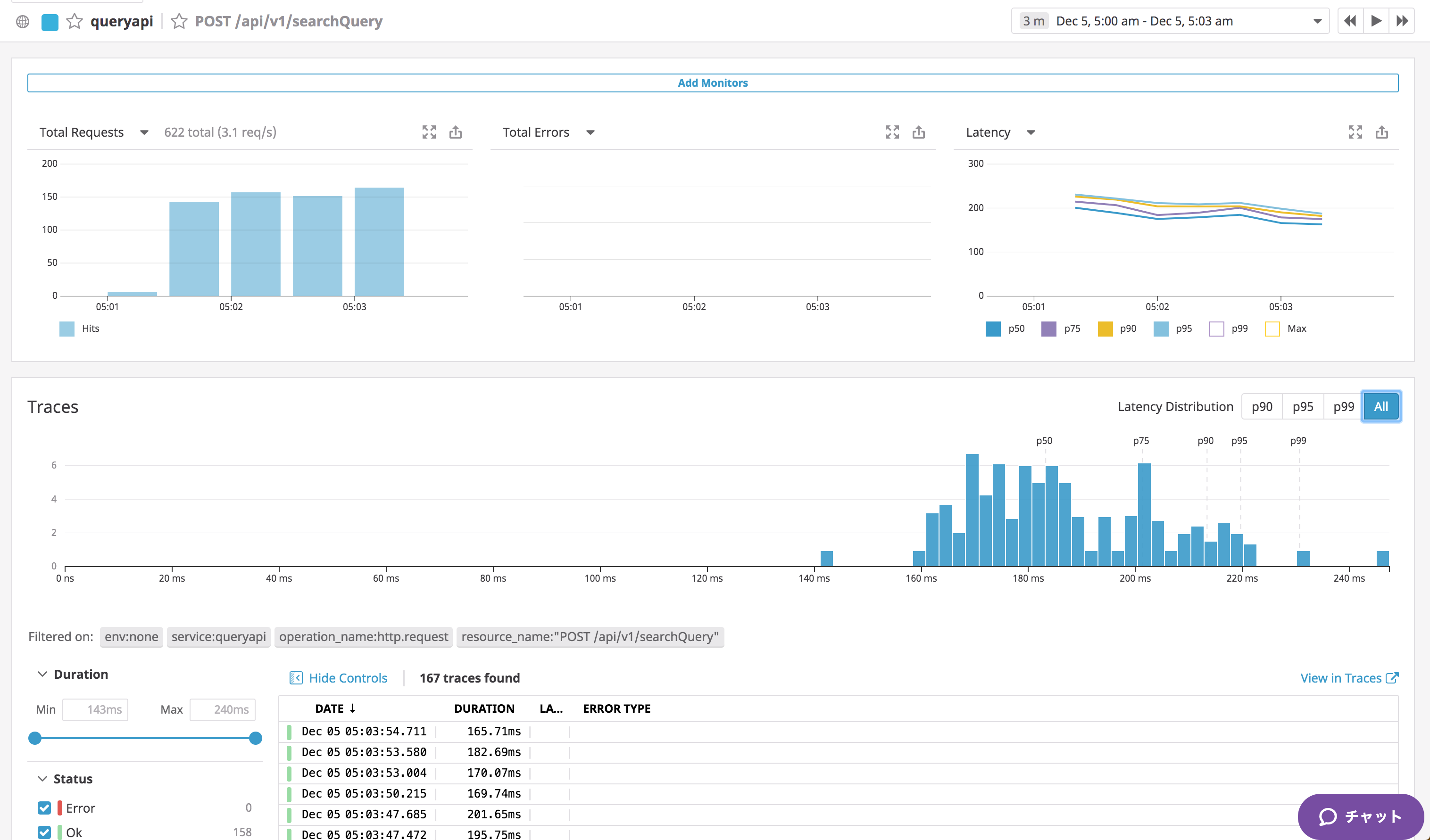The image size is (1430, 840).
Task: Step back the time range with rewind icon
Action: 1351,22
